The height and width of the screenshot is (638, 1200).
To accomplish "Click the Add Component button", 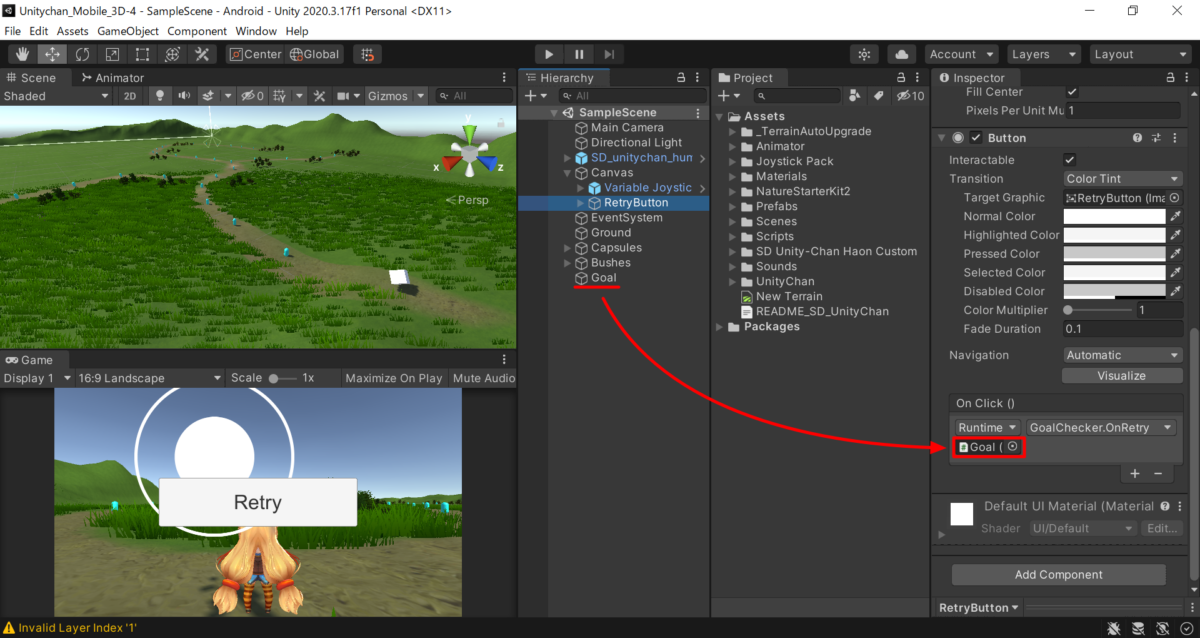I will pyautogui.click(x=1059, y=575).
